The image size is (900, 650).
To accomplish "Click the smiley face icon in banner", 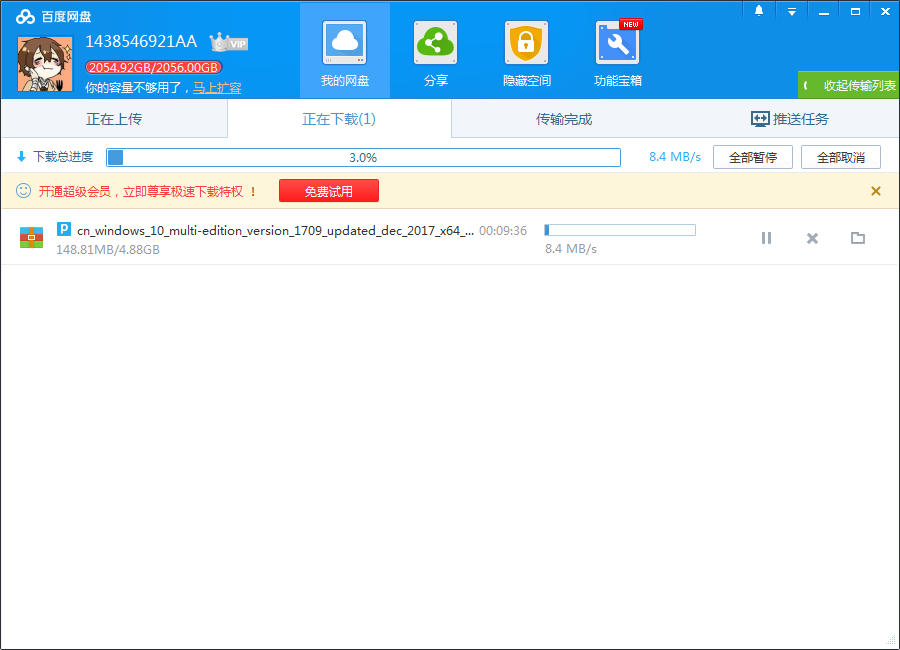I will pyautogui.click(x=24, y=191).
